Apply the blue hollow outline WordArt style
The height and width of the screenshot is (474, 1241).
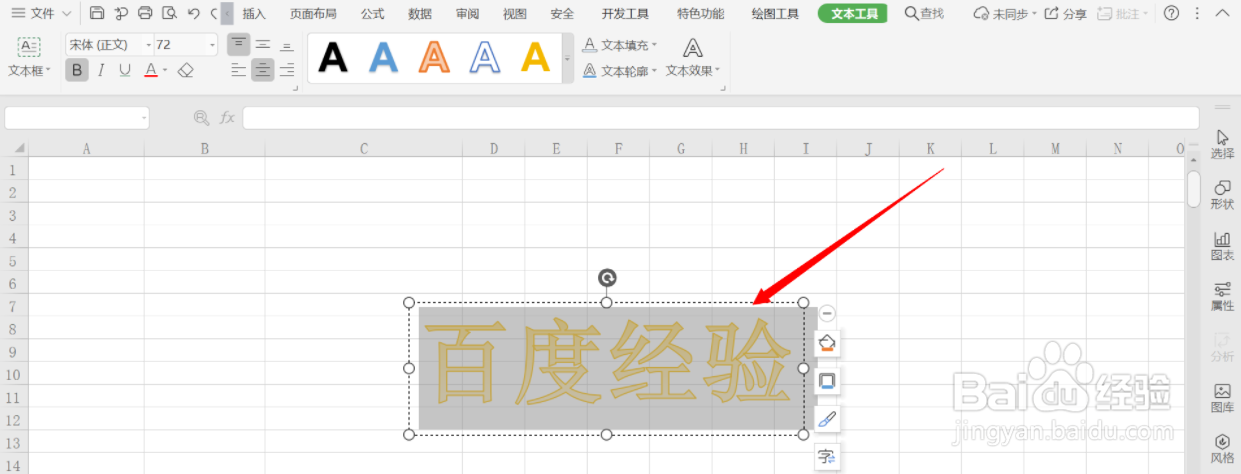[485, 58]
